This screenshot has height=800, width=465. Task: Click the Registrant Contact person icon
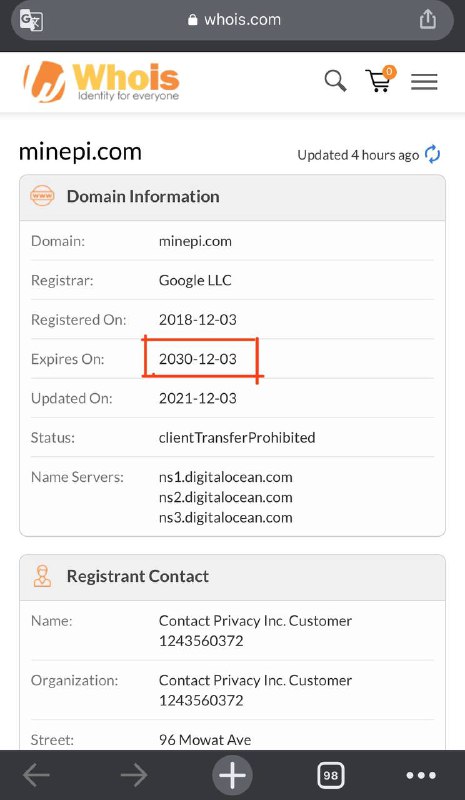tap(42, 576)
